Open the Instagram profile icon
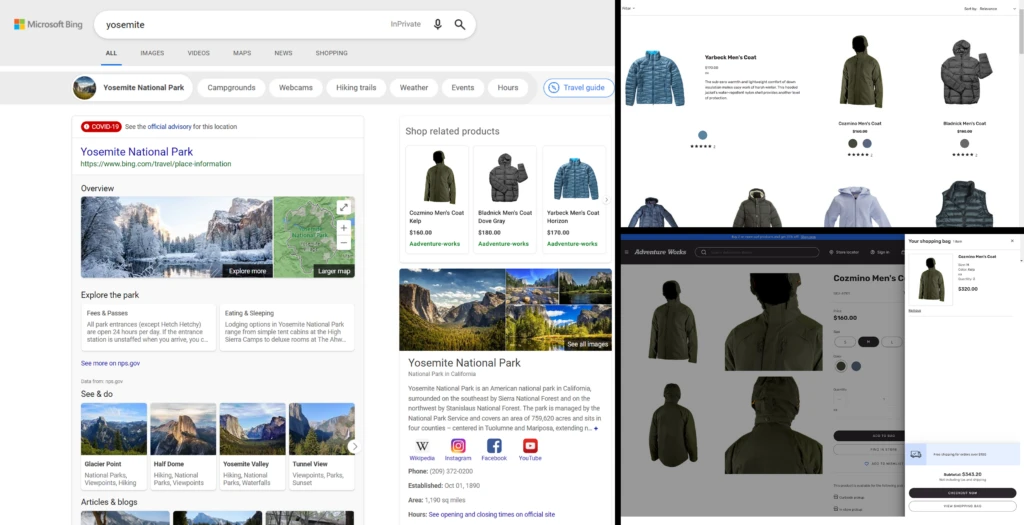 458,446
